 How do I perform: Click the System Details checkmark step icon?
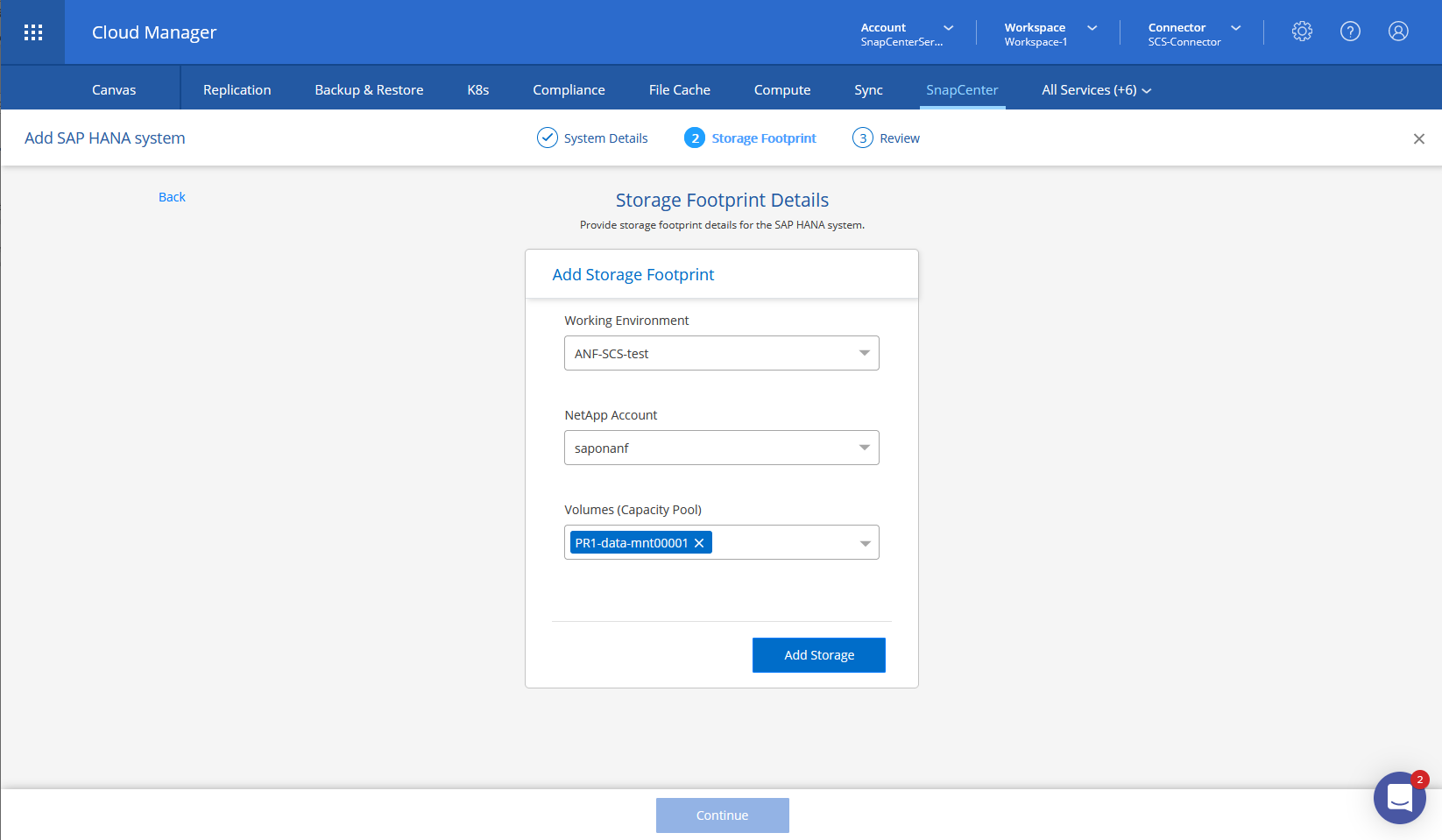tap(548, 138)
